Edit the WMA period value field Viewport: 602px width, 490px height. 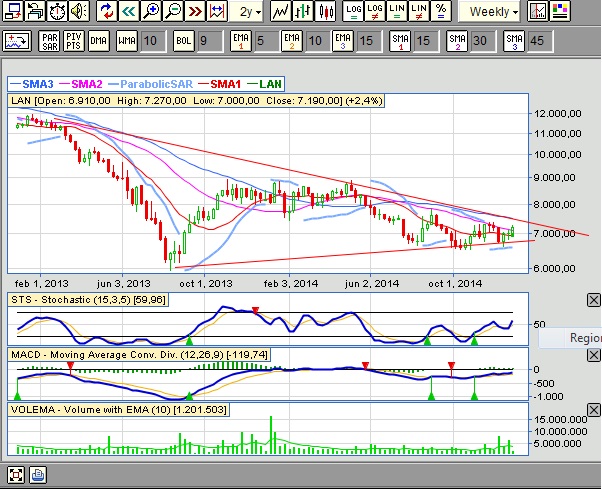click(150, 41)
